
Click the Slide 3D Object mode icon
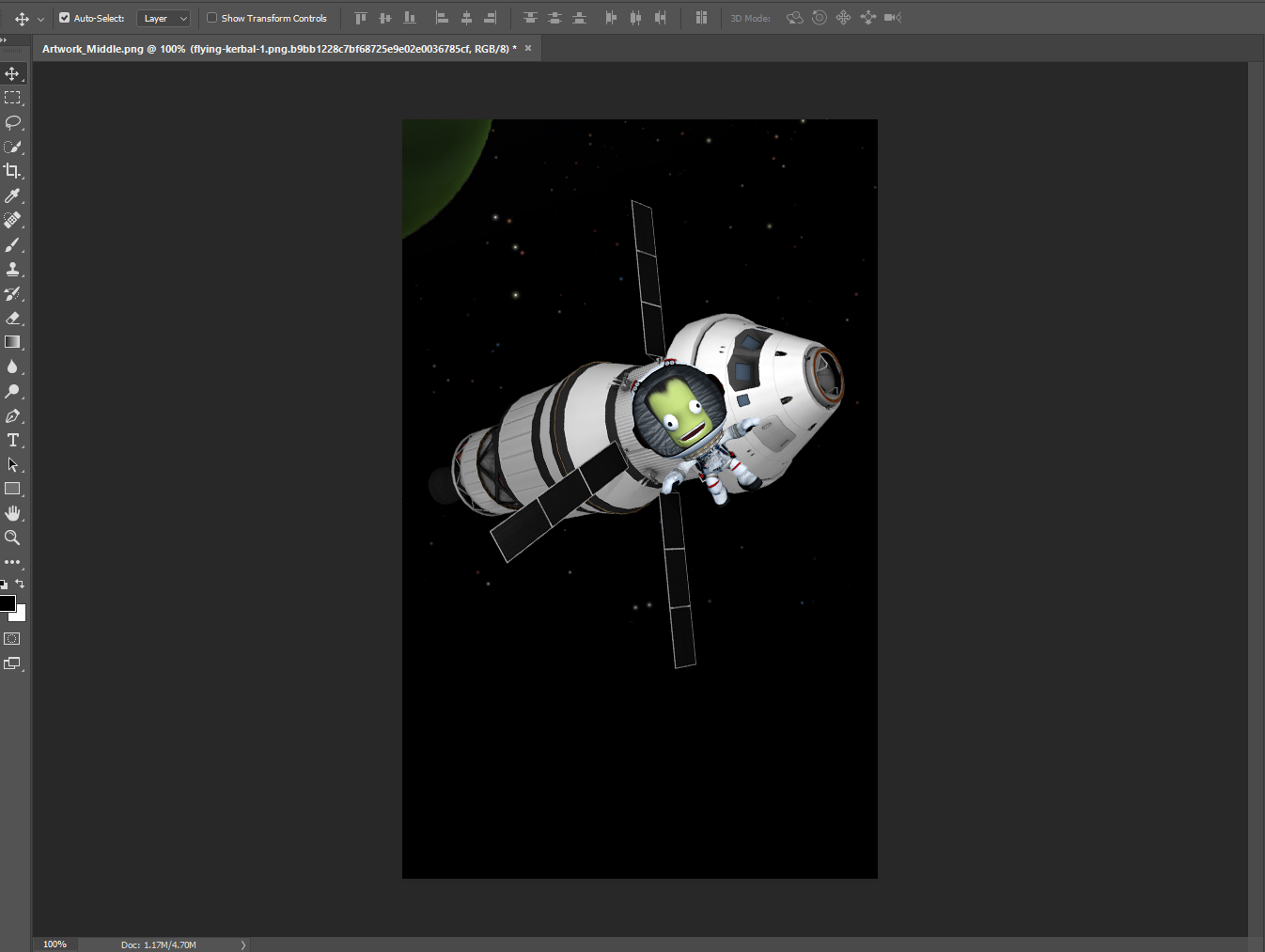867,18
